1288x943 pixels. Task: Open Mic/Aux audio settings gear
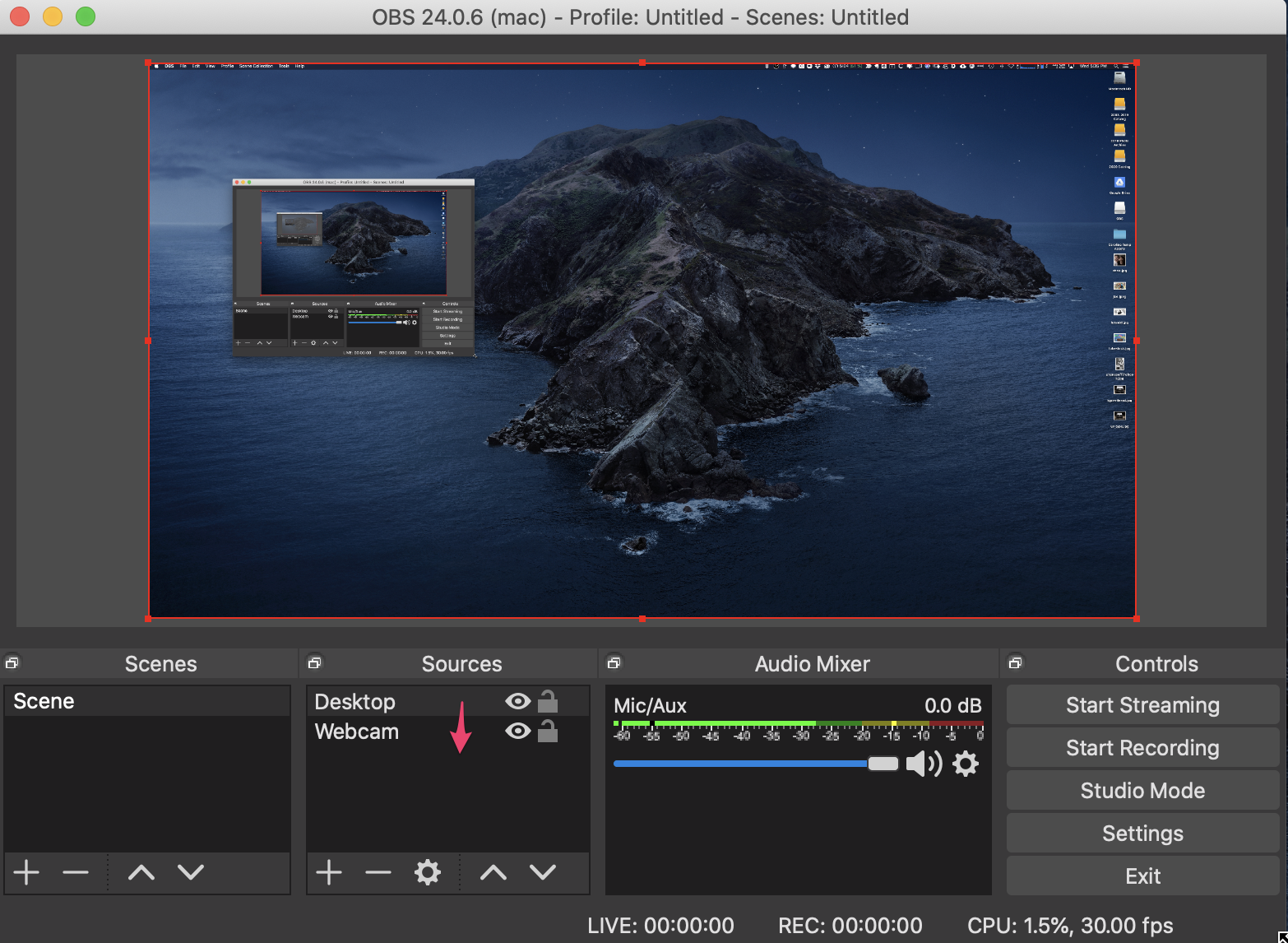(x=966, y=764)
